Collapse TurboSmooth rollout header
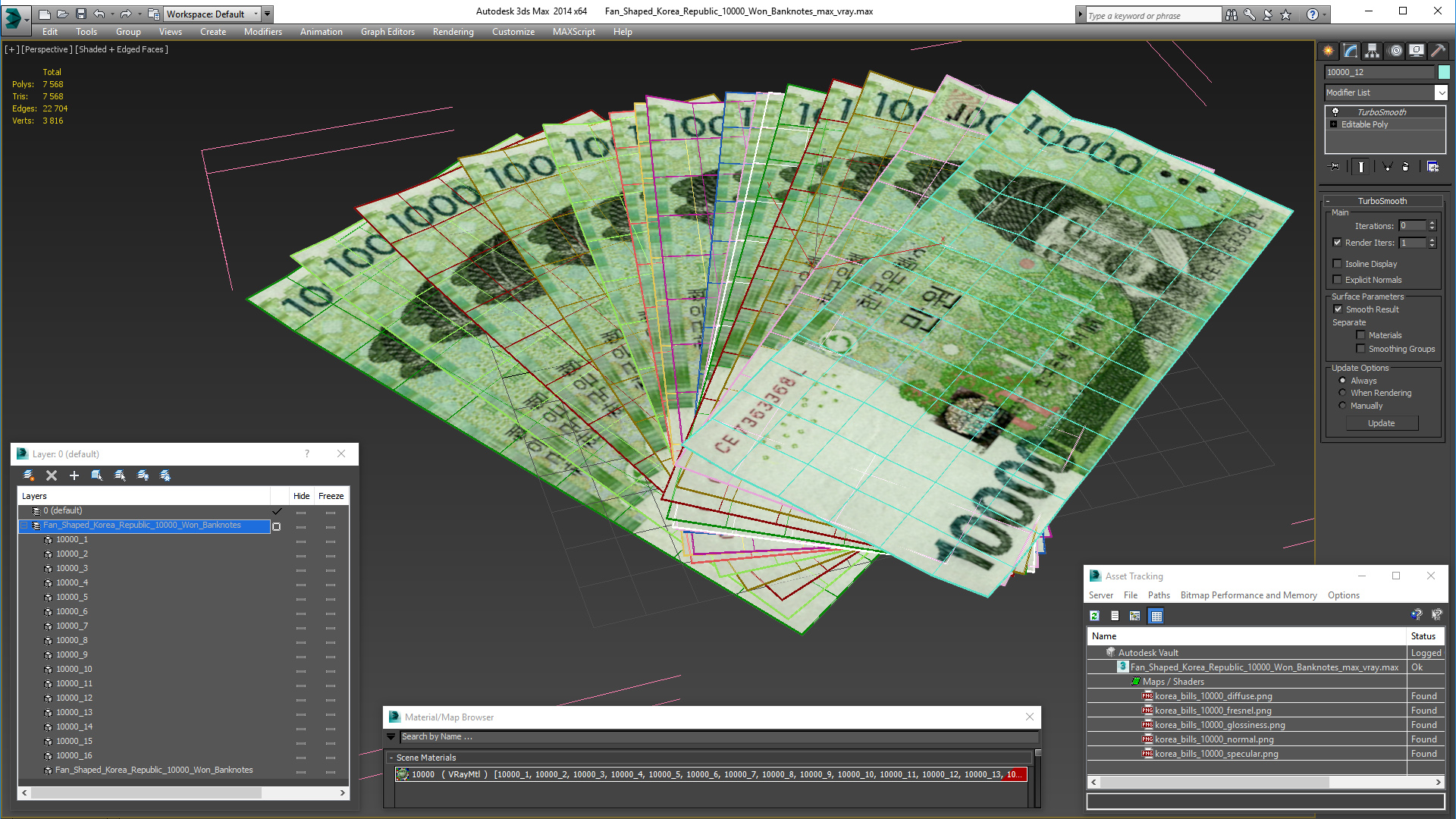The image size is (1456, 819). [1382, 201]
